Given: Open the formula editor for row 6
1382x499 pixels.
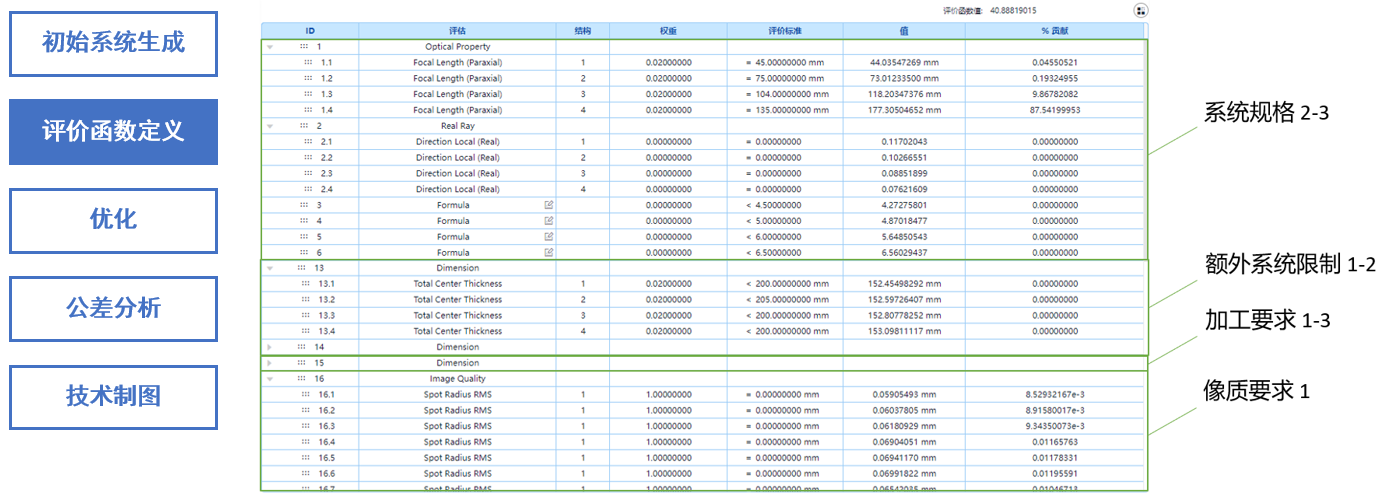Looking at the screenshot, I should [548, 253].
